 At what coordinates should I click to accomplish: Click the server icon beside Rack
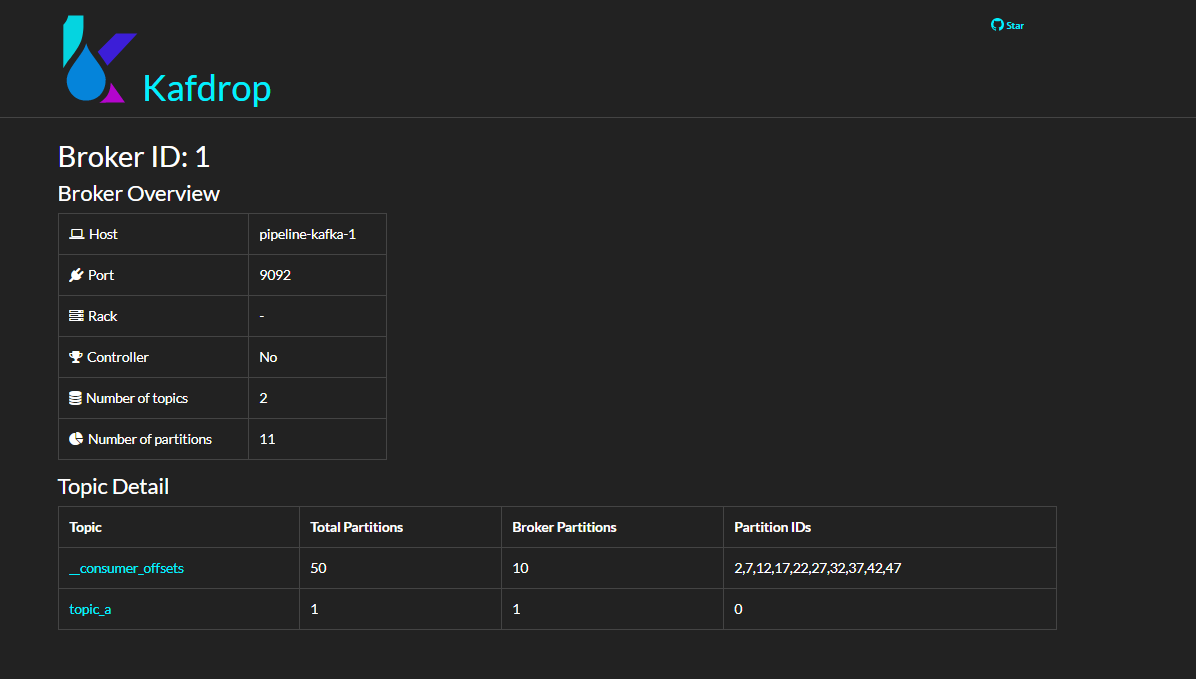76,316
